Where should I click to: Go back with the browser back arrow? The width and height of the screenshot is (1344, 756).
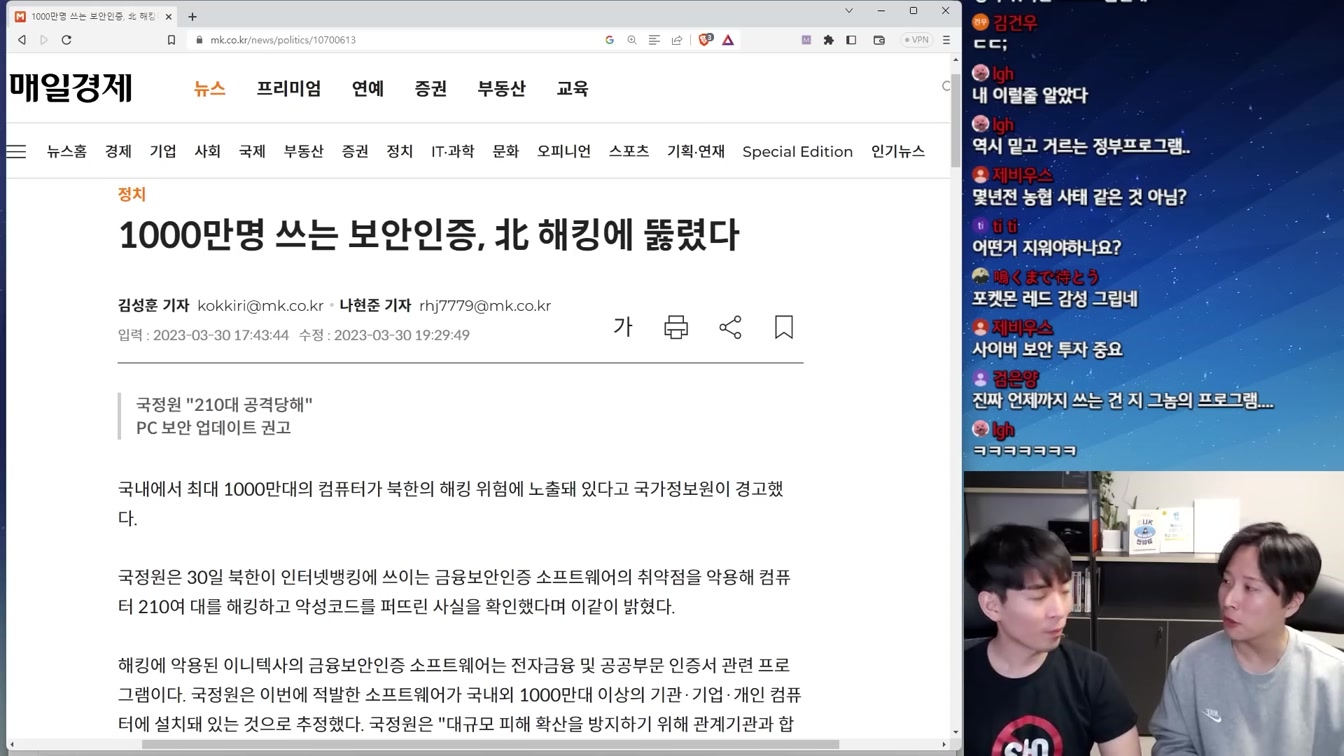tap(22, 40)
